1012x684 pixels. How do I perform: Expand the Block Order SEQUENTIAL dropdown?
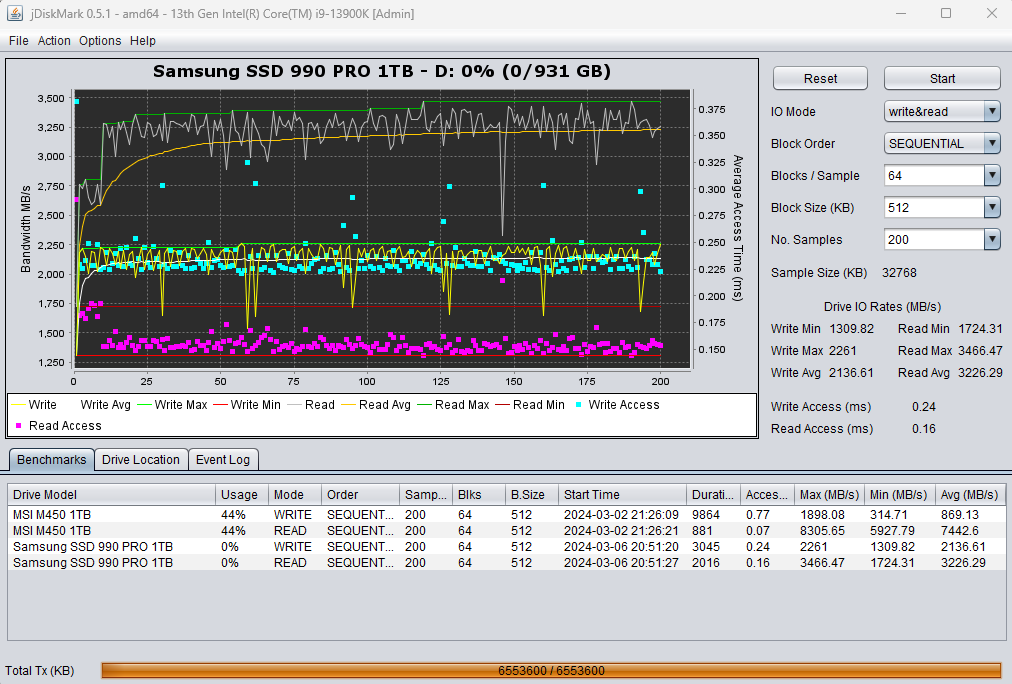coord(991,144)
